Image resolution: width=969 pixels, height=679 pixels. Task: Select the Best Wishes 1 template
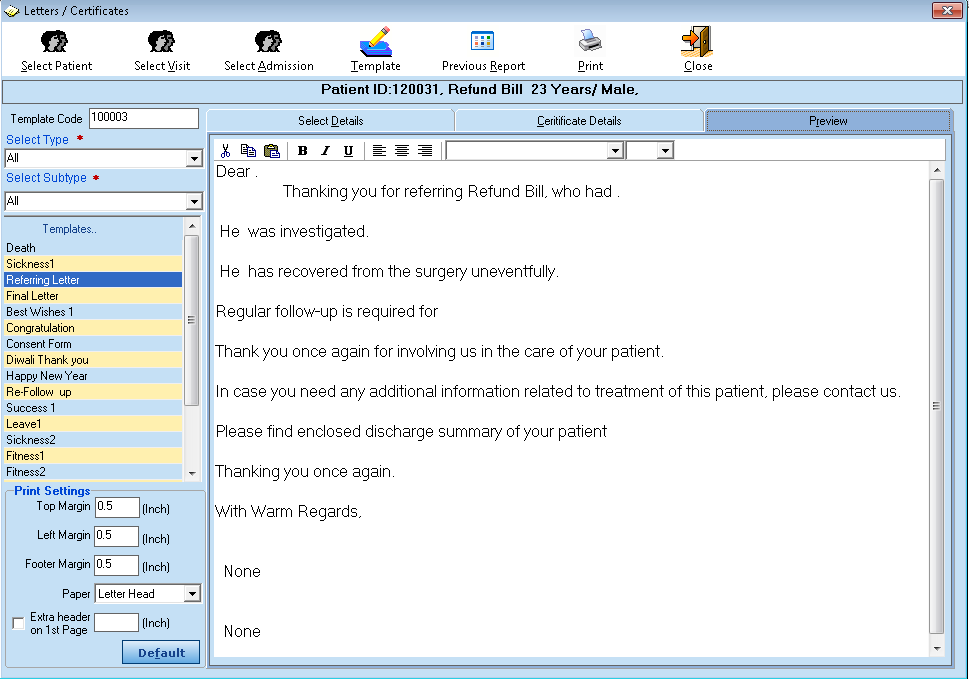[x=93, y=312]
